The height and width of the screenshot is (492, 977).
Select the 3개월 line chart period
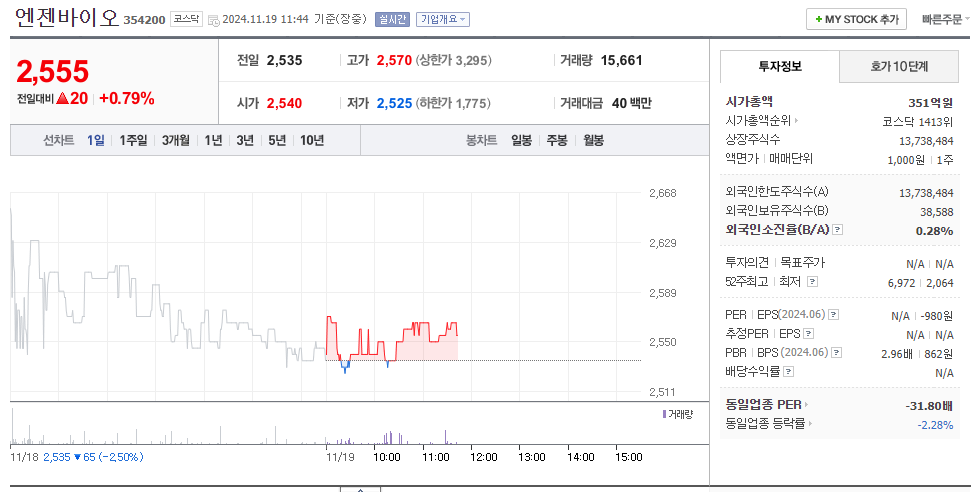pyautogui.click(x=176, y=140)
